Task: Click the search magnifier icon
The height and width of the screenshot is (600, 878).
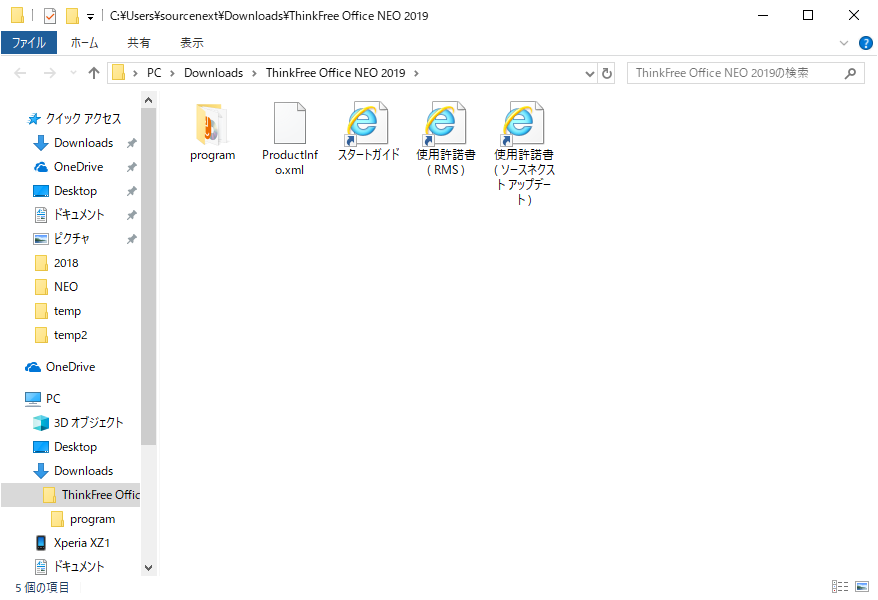Action: pos(850,73)
